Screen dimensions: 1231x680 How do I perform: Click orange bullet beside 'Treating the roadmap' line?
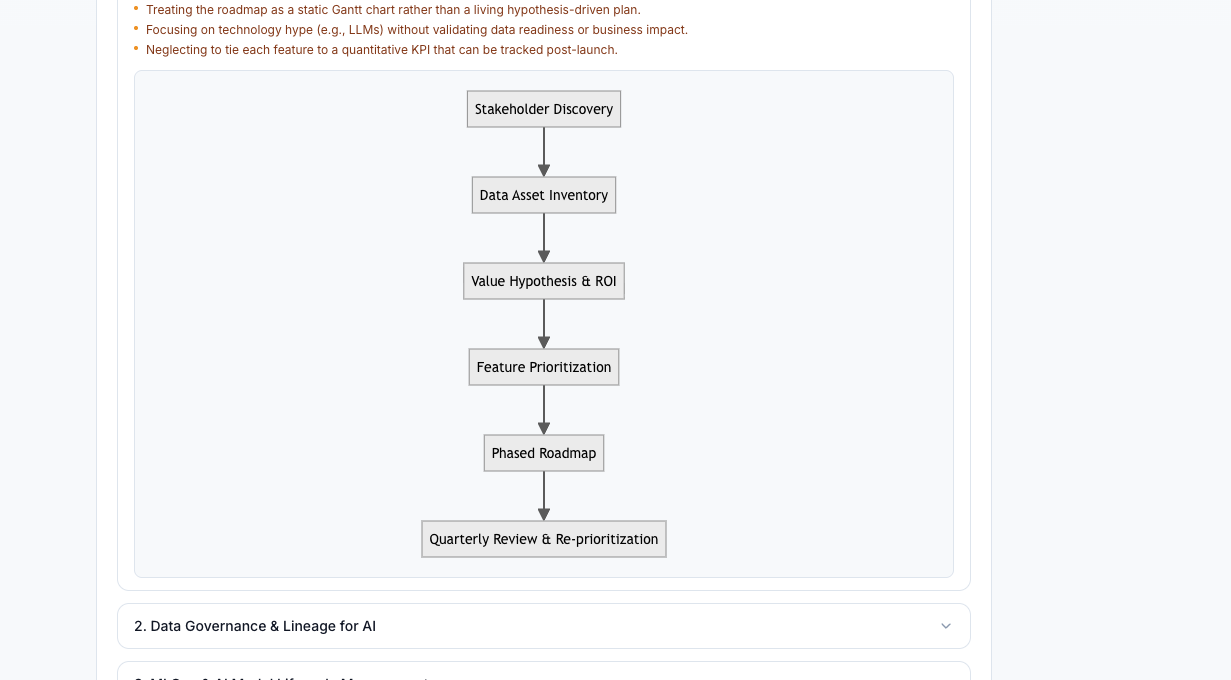pyautogui.click(x=136, y=9)
